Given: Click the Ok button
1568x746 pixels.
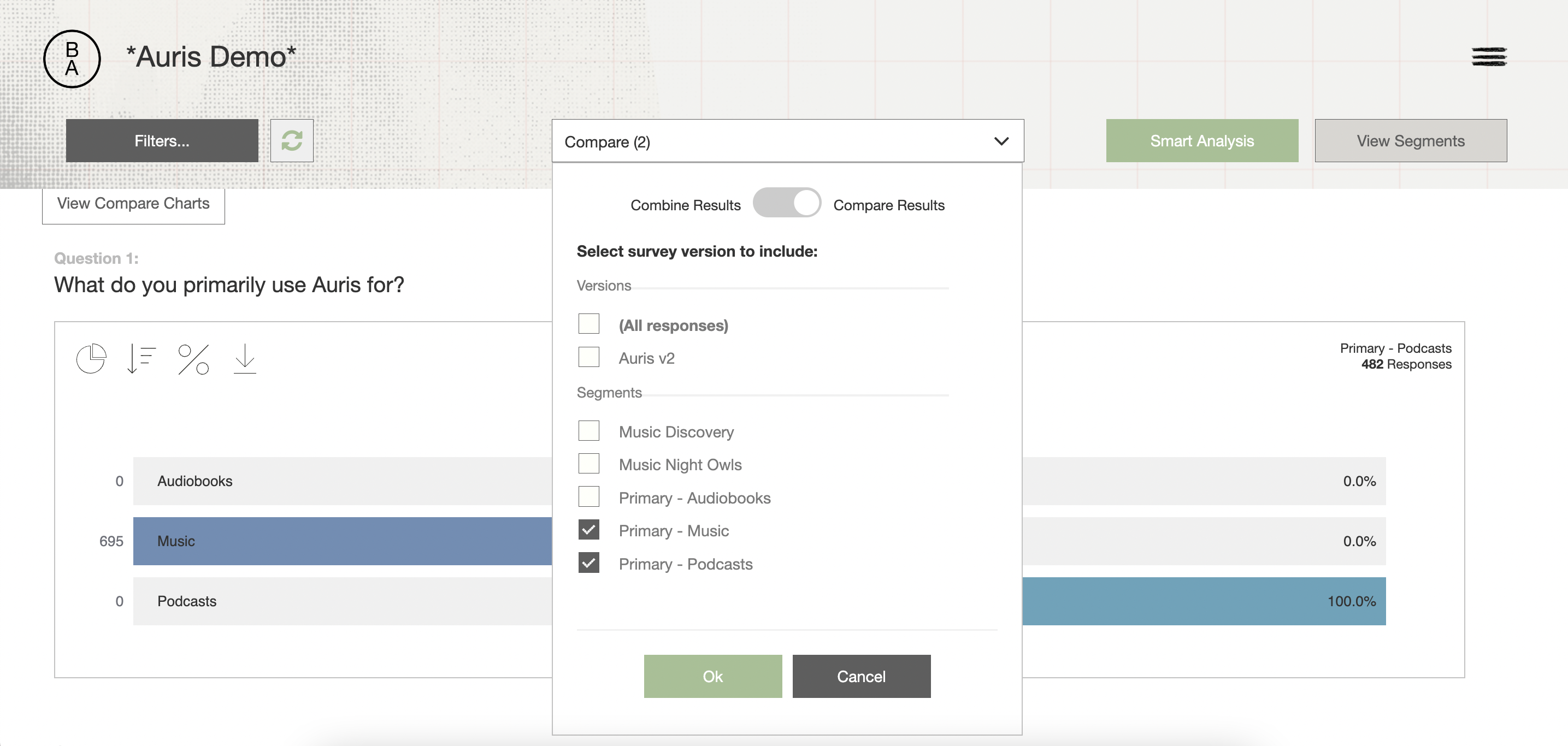Looking at the screenshot, I should coord(713,676).
